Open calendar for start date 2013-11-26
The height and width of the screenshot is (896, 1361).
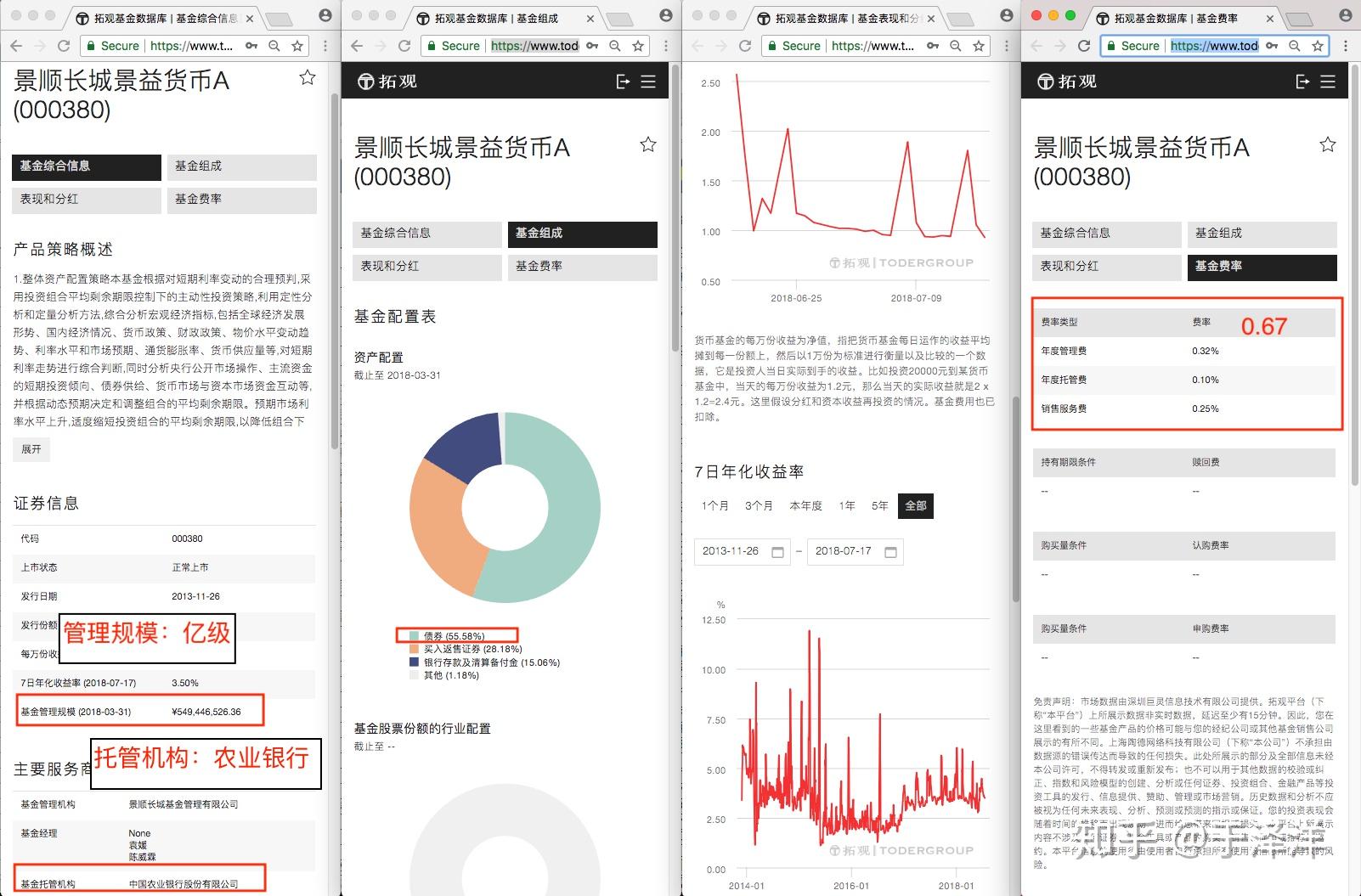tap(777, 552)
